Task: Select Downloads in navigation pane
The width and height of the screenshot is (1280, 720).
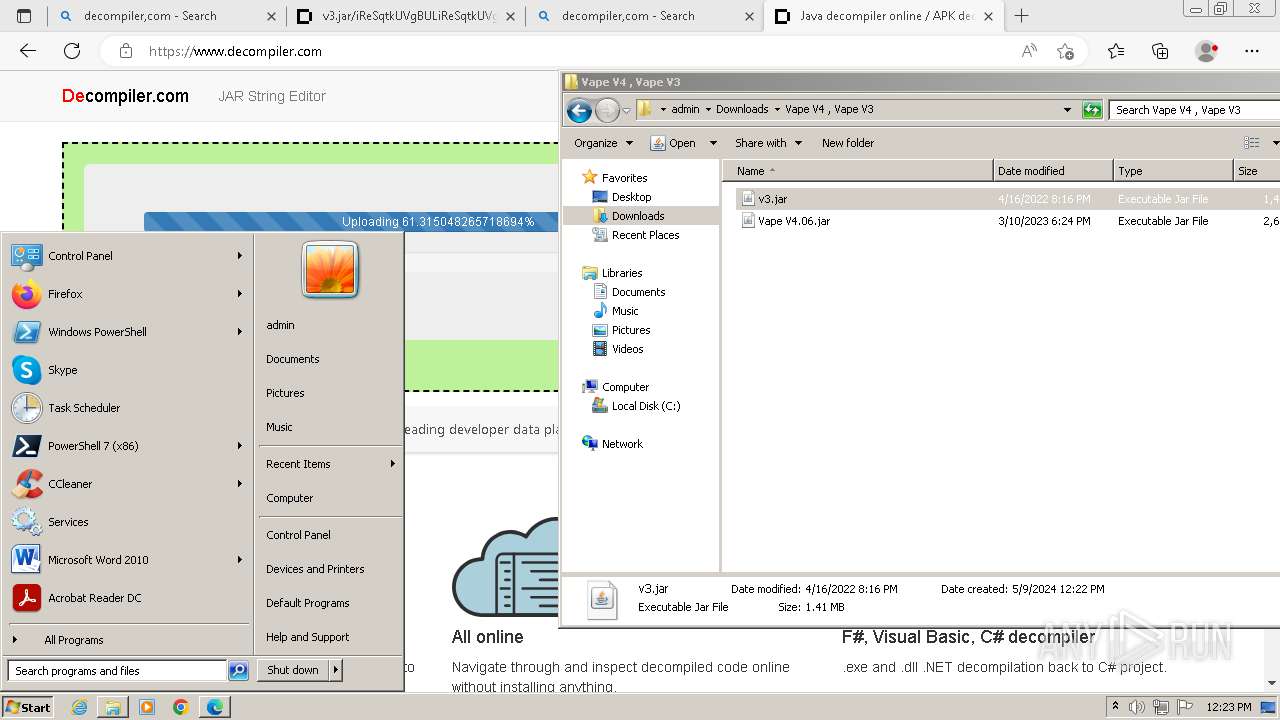Action: (x=638, y=216)
